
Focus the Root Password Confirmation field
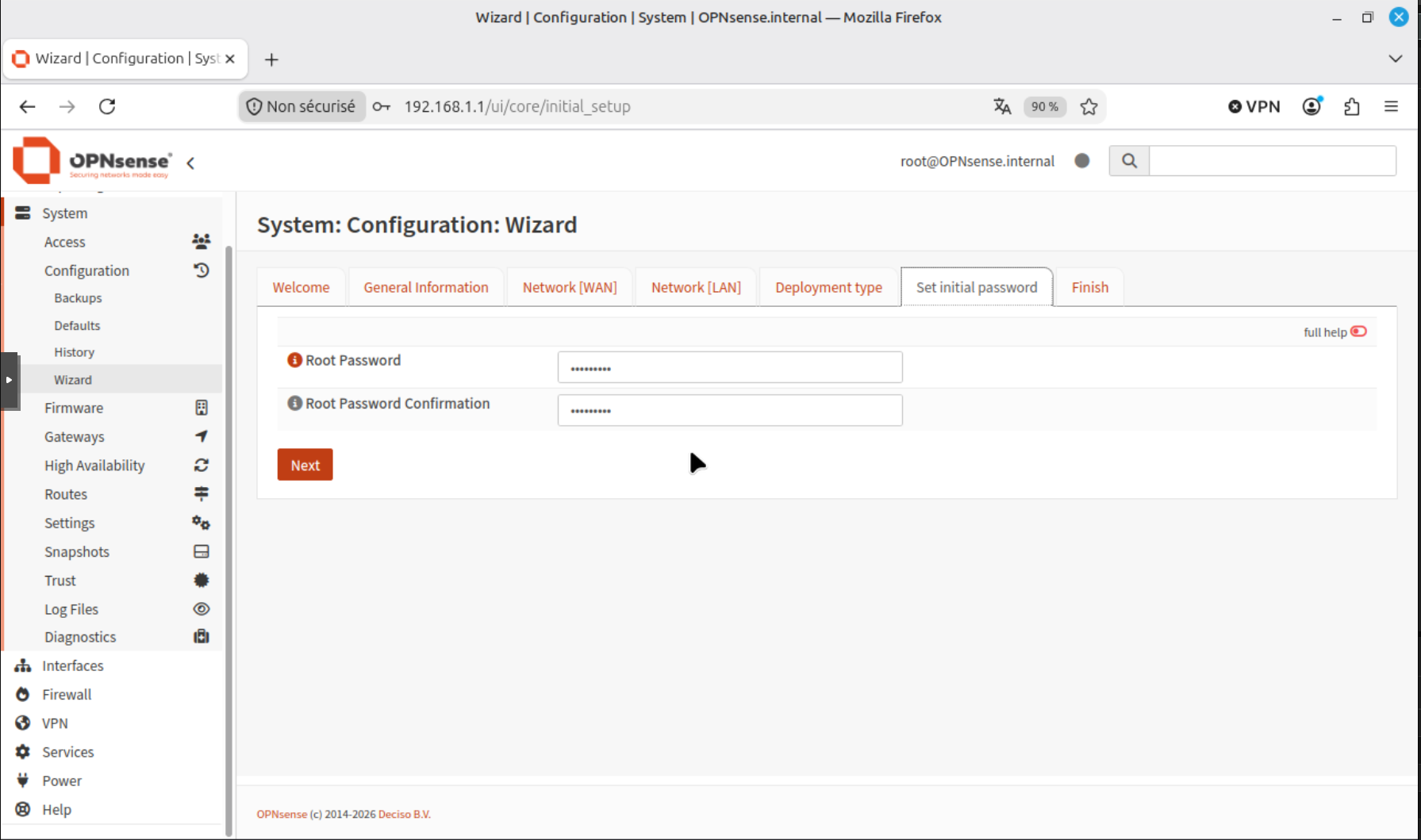click(730, 410)
